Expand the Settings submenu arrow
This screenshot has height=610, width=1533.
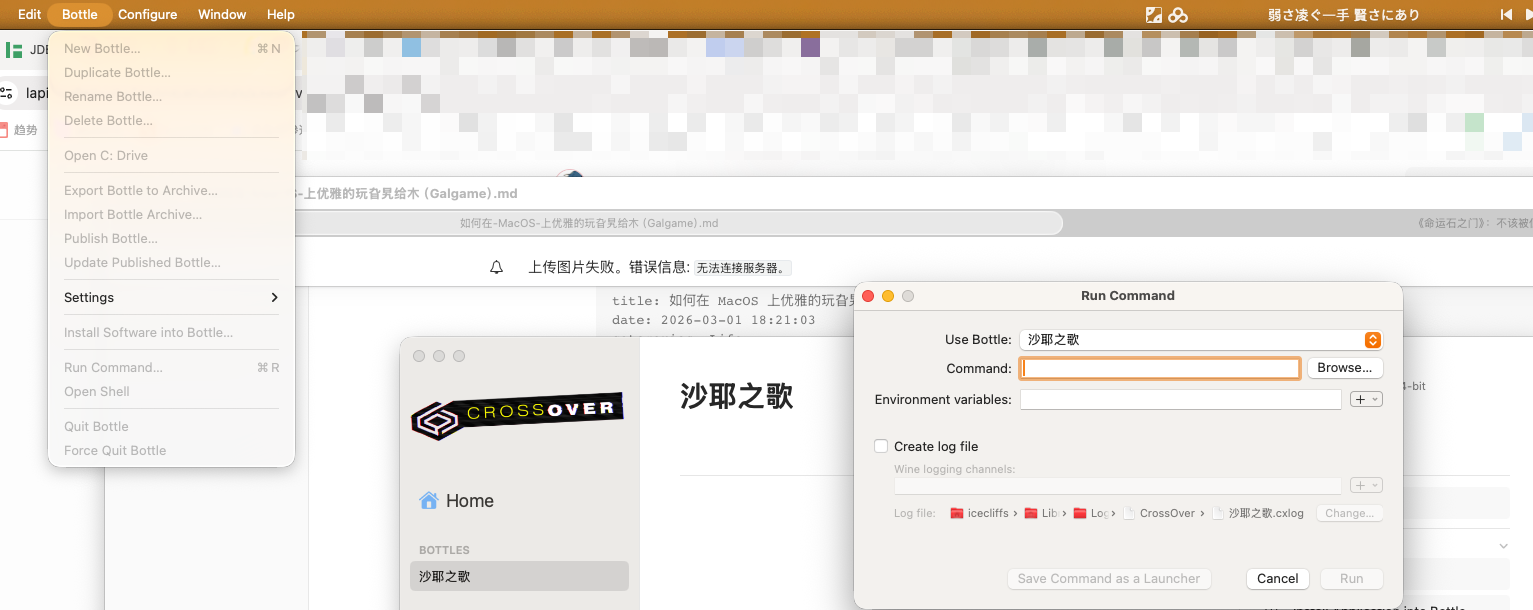(274, 298)
